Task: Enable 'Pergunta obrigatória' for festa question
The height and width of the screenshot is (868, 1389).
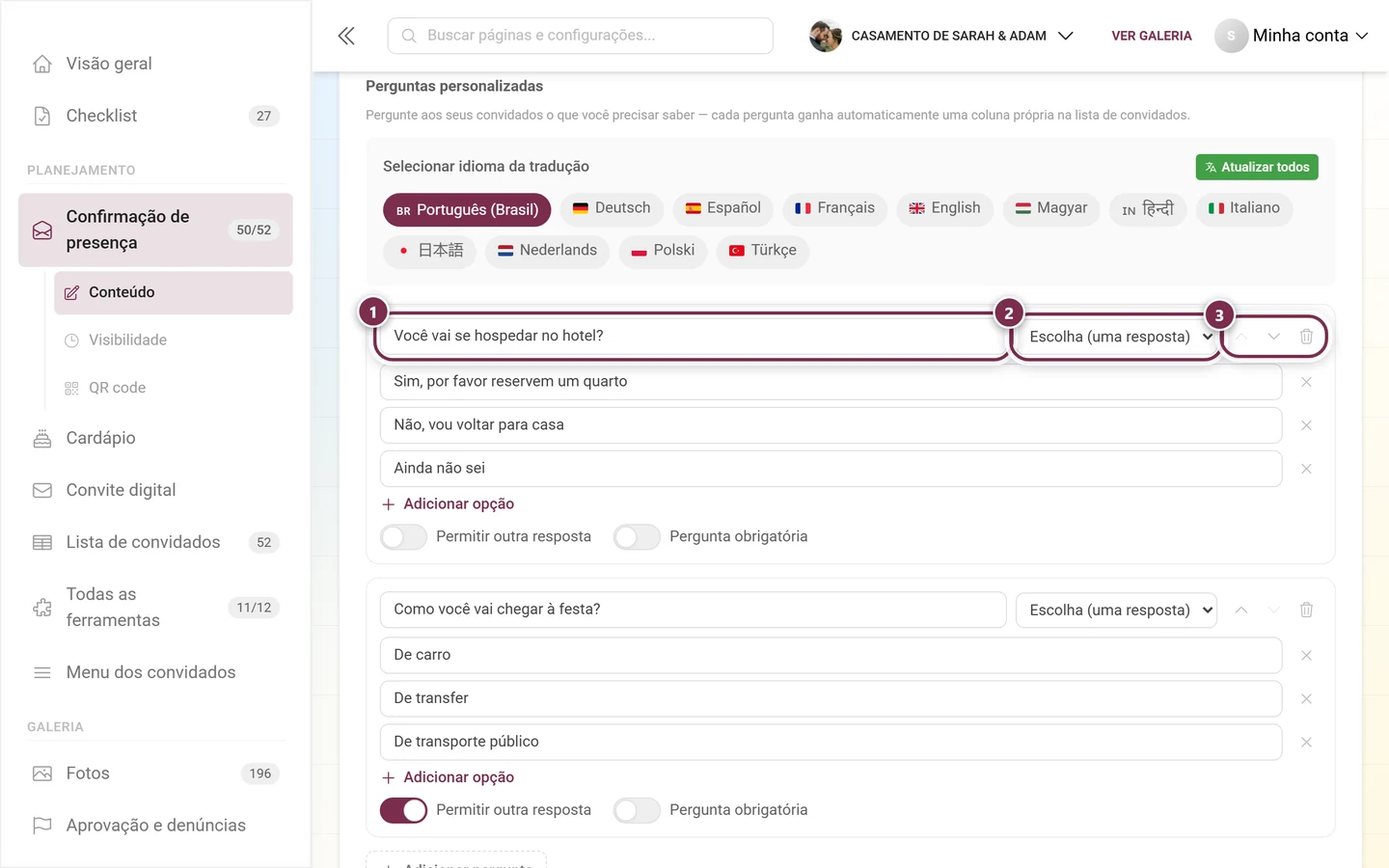Action: 637,810
